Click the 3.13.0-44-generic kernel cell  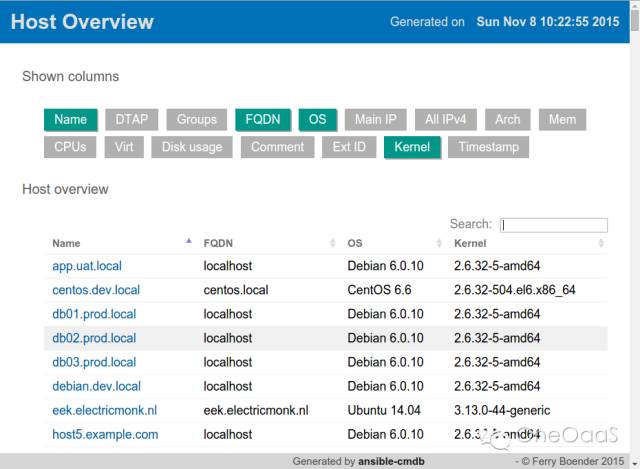pyautogui.click(x=502, y=411)
